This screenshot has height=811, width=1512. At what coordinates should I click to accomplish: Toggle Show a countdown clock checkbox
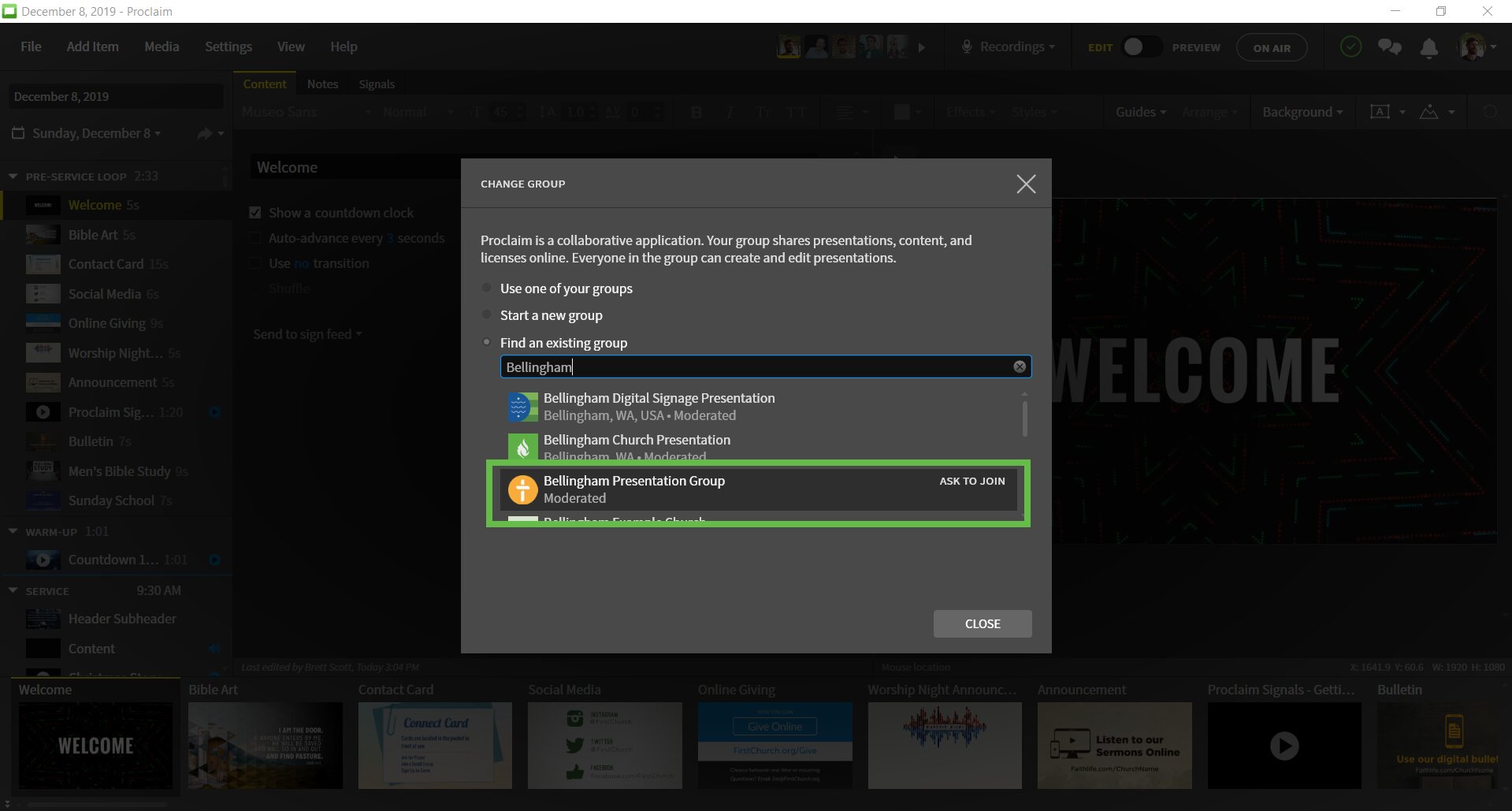[255, 213]
